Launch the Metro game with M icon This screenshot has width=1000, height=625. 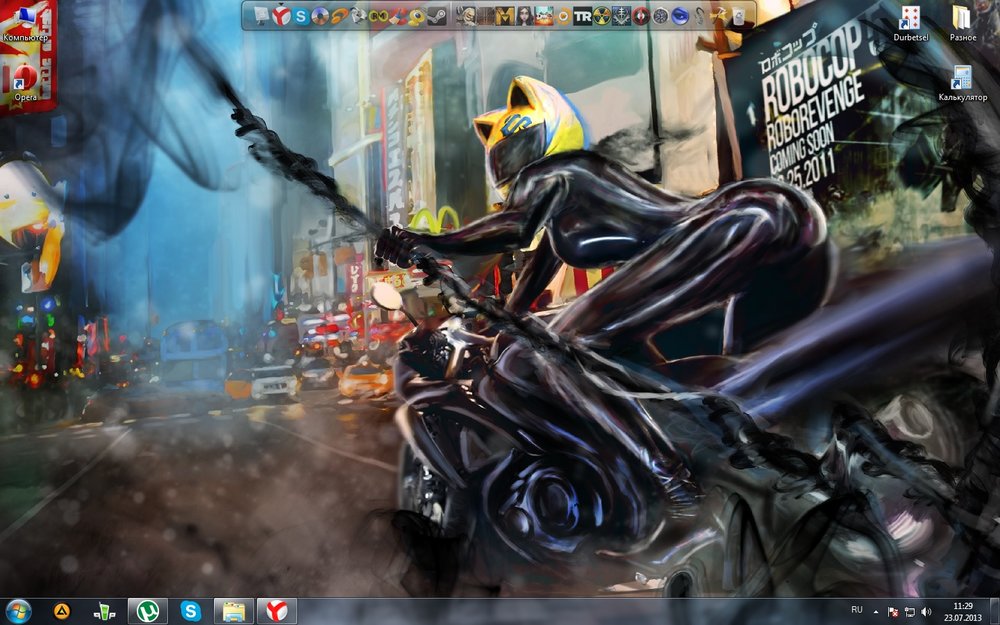(x=504, y=15)
